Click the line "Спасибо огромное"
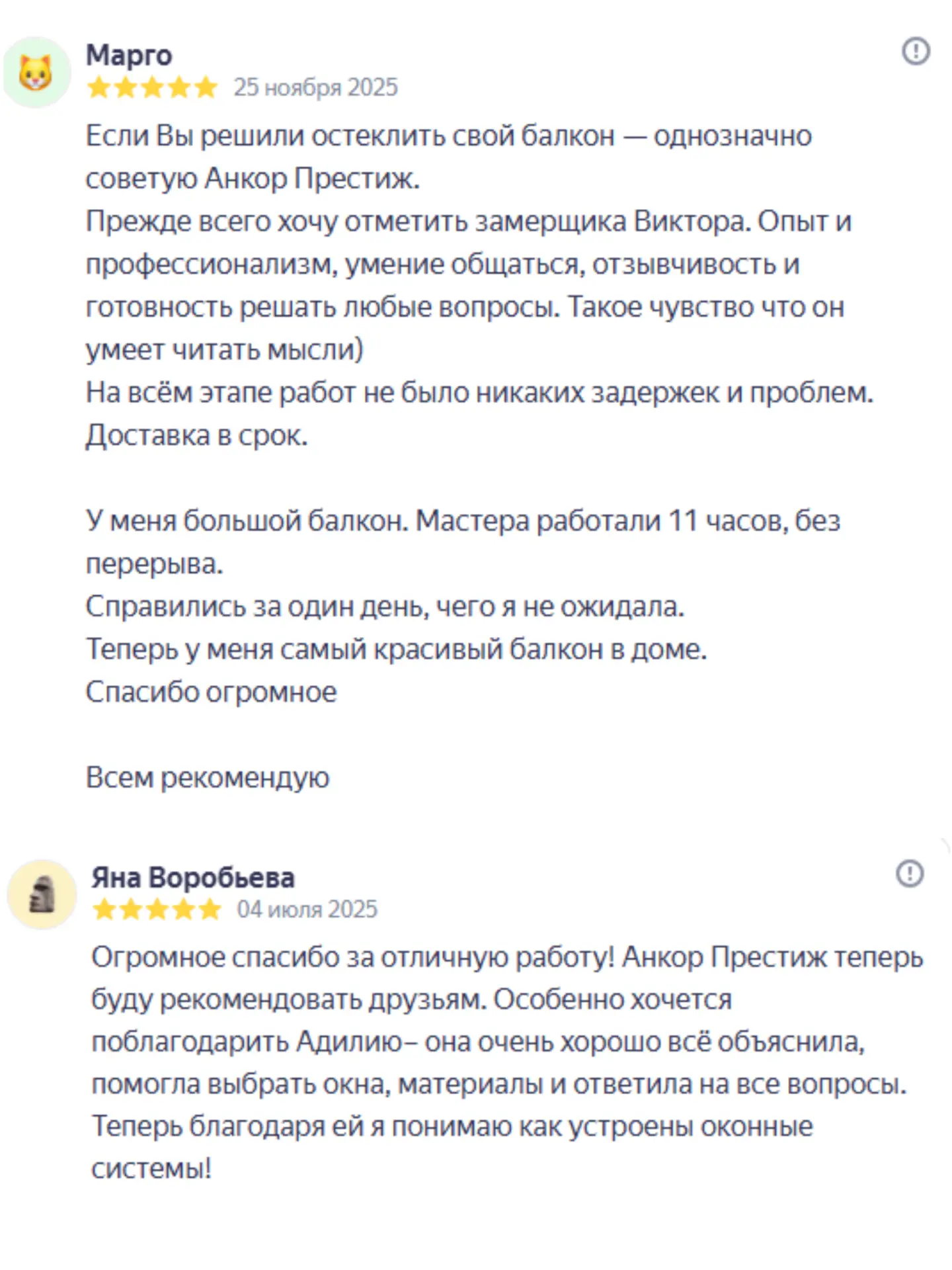This screenshot has width=952, height=1270. coord(212,692)
